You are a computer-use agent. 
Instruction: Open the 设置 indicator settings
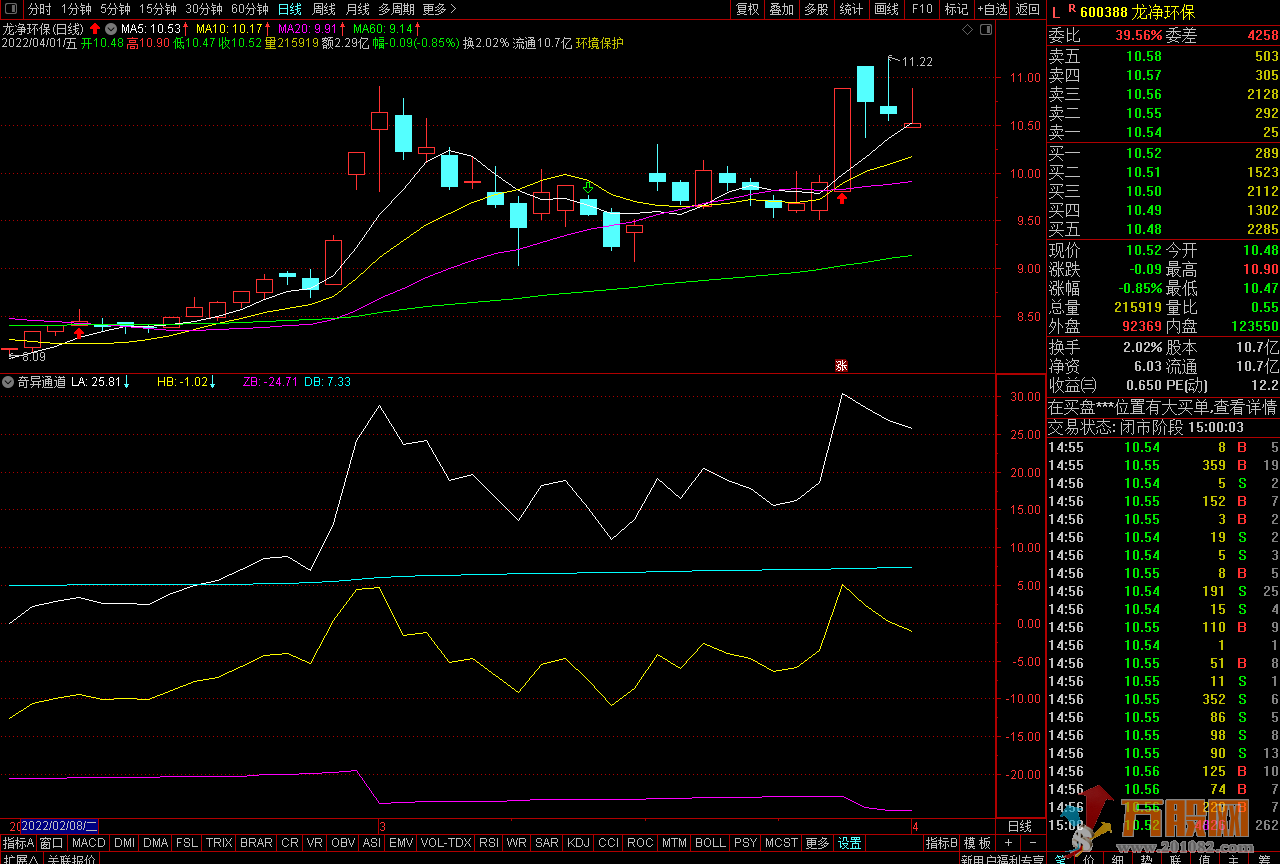[x=849, y=843]
